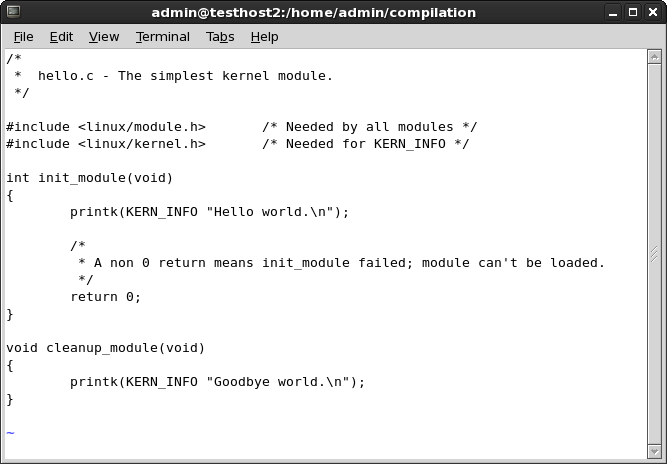Click the '#include <linux/kernel.h>' line
Image resolution: width=667 pixels, height=464 pixels.
[106, 144]
